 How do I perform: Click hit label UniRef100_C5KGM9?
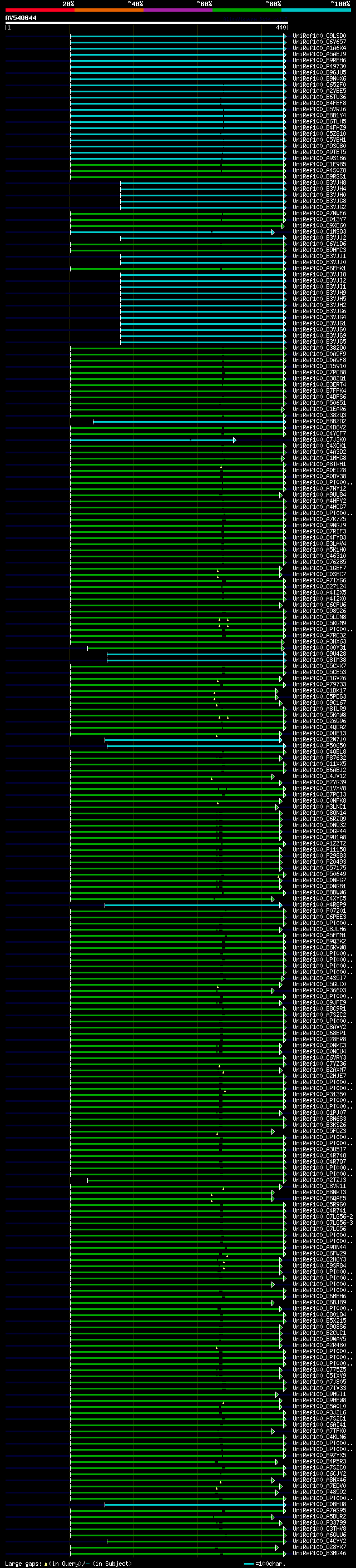pos(319,624)
